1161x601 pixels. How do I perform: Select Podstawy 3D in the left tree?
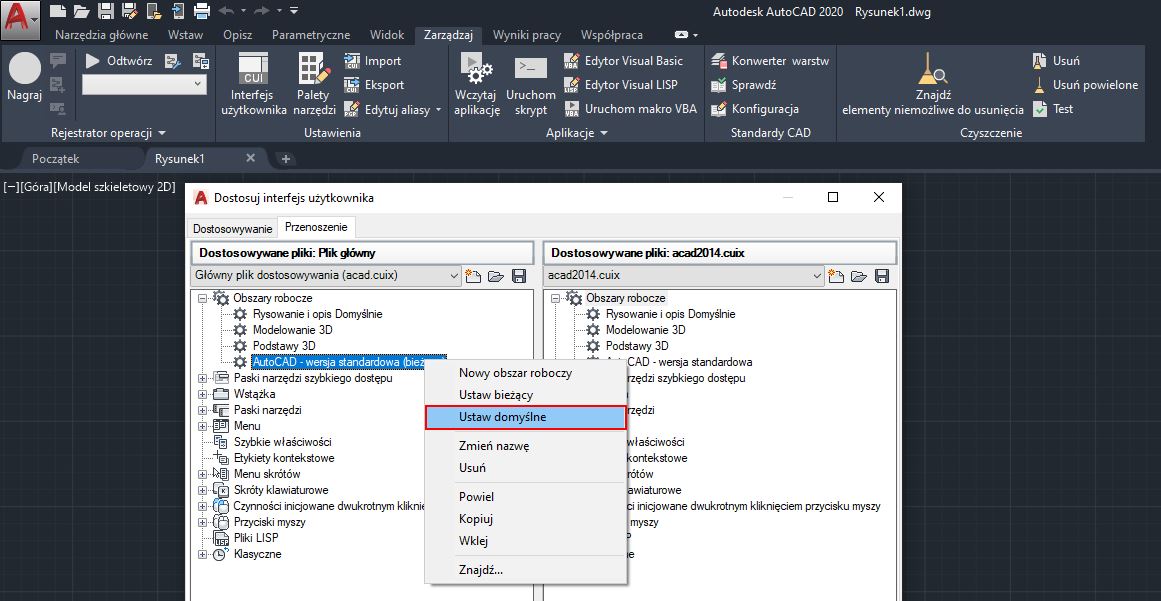tap(284, 346)
